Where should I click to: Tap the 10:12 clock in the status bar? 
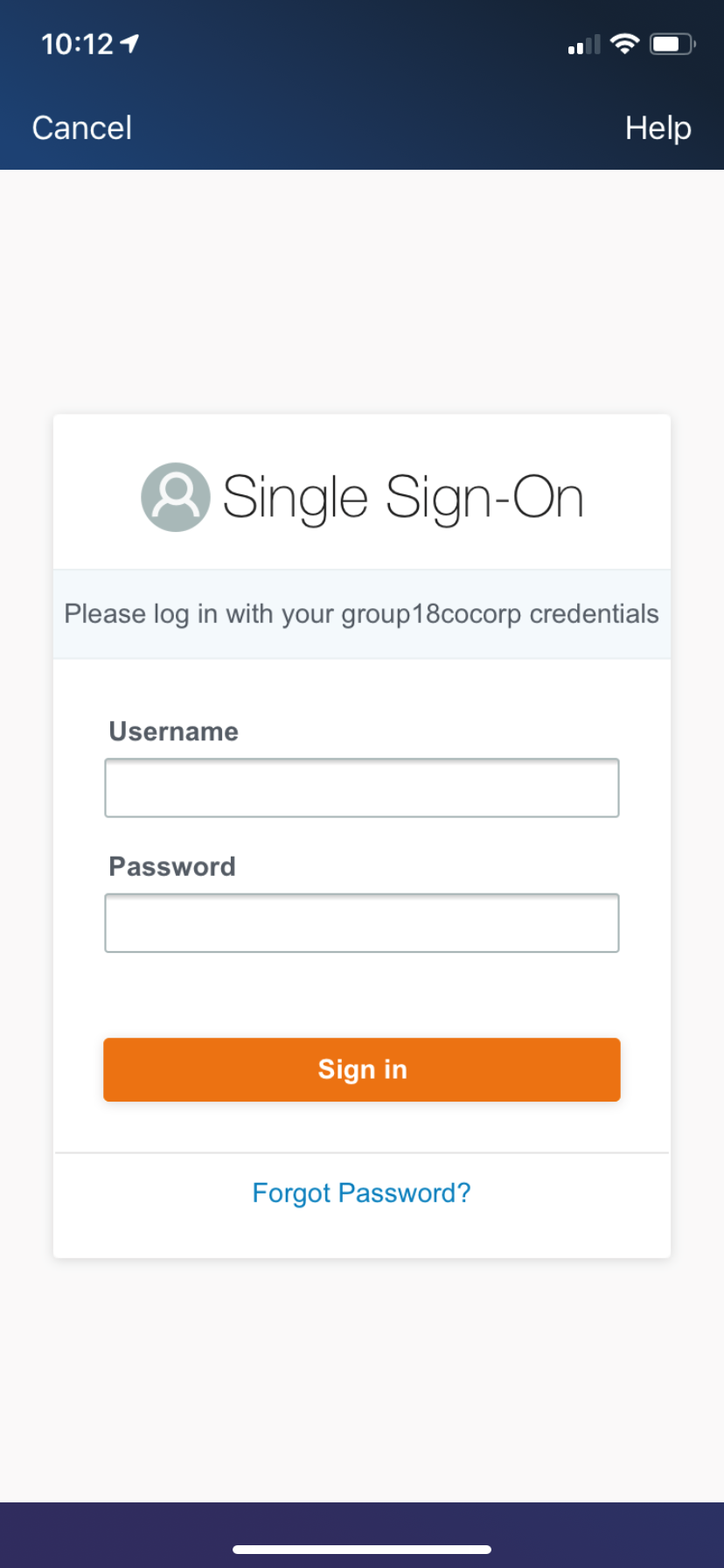coord(77,44)
